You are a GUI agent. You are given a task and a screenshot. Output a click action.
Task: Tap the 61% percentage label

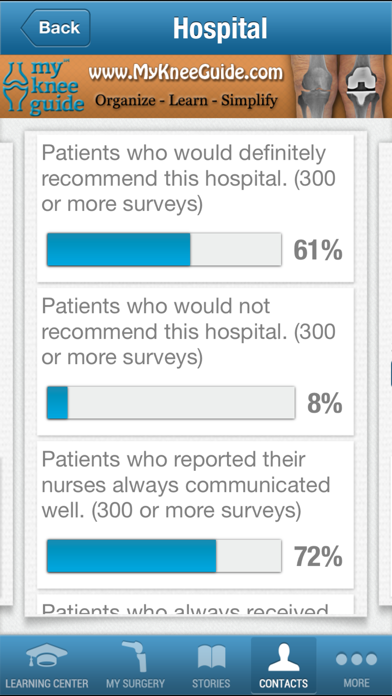[x=318, y=251]
